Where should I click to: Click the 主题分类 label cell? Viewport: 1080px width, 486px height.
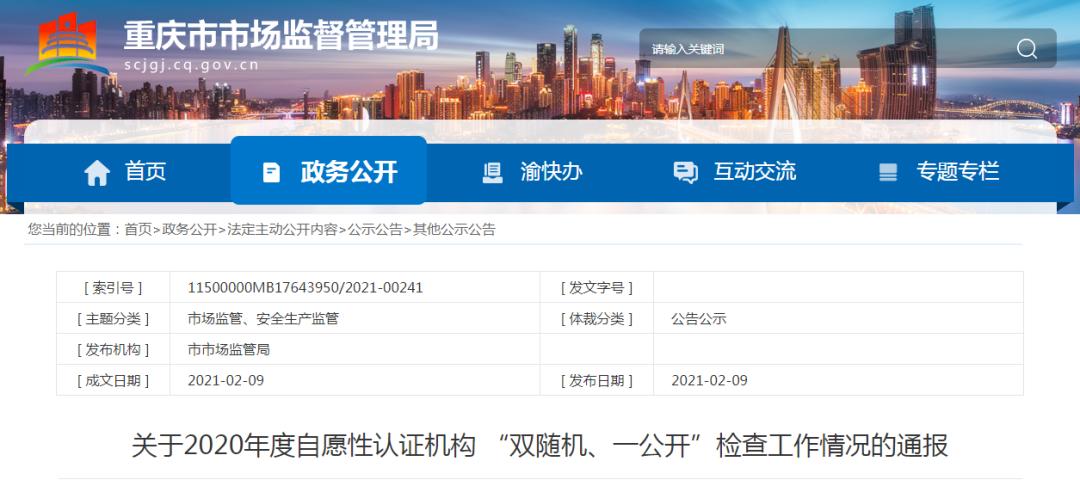tap(113, 319)
